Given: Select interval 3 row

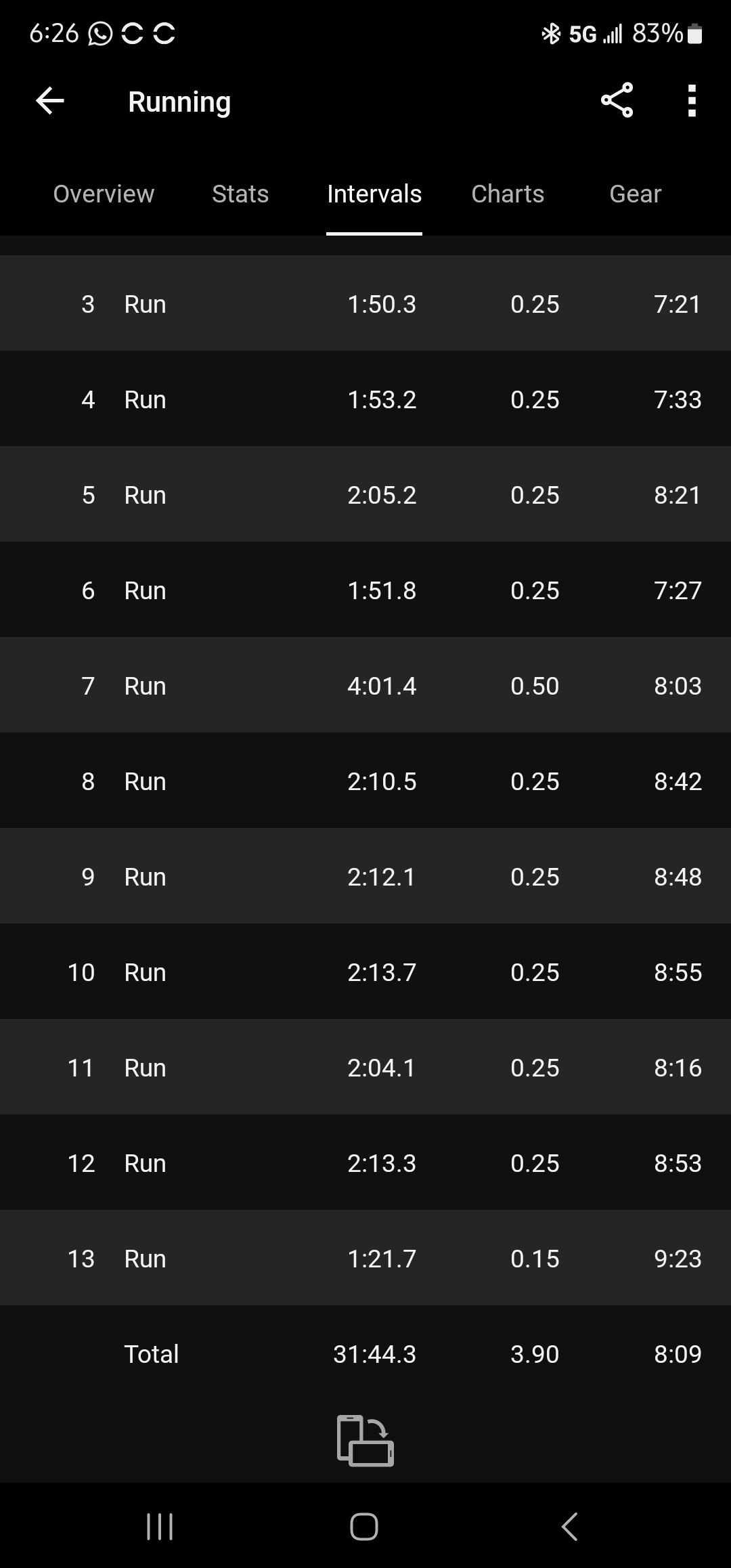Looking at the screenshot, I should 365,304.
